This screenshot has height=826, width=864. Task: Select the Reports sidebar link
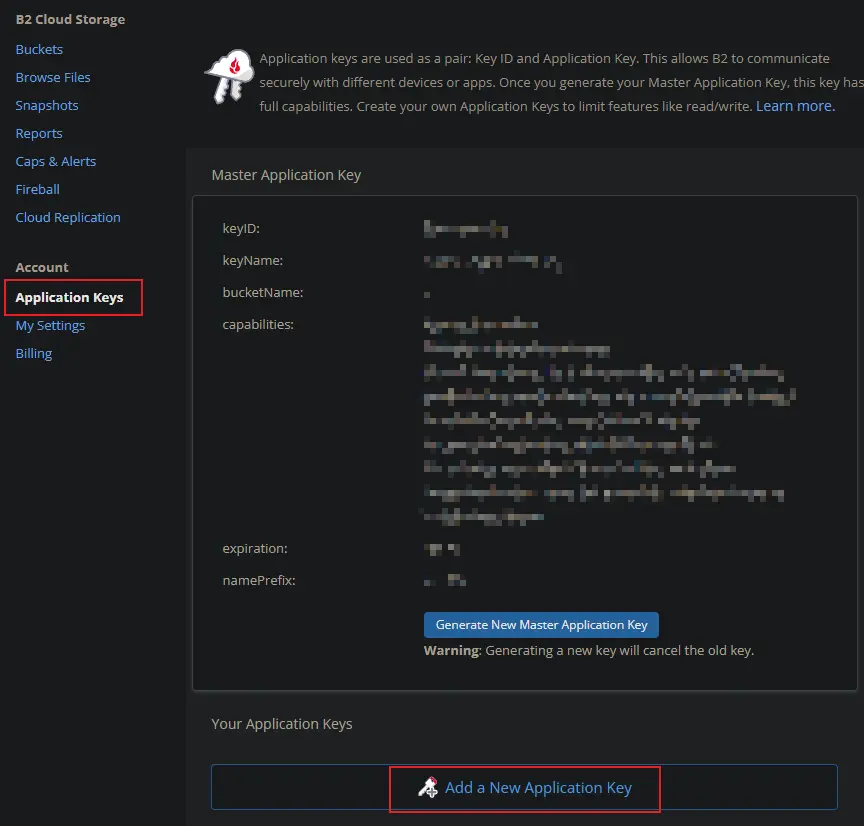[39, 133]
